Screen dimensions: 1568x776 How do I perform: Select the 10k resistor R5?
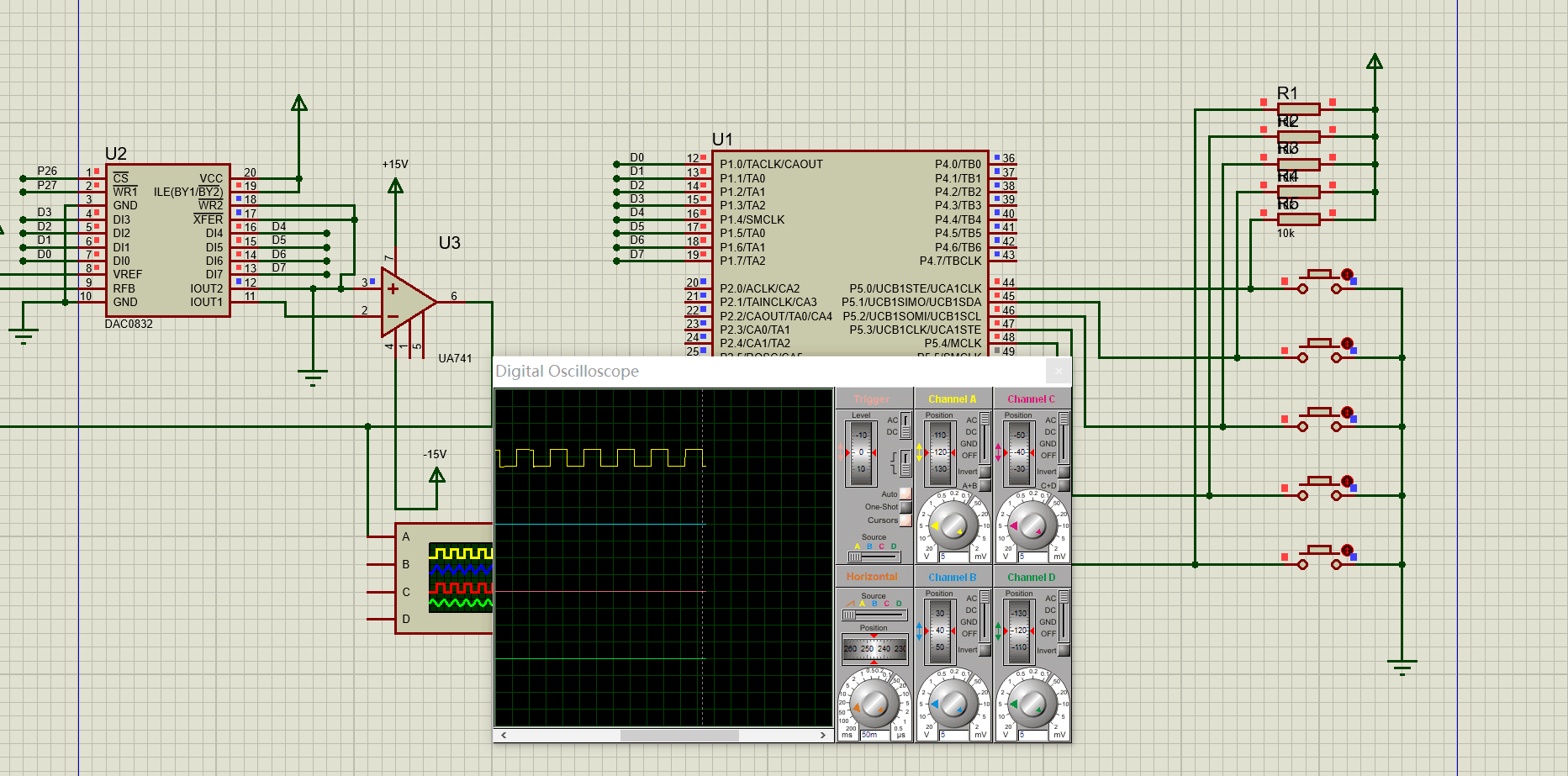pyautogui.click(x=1299, y=219)
